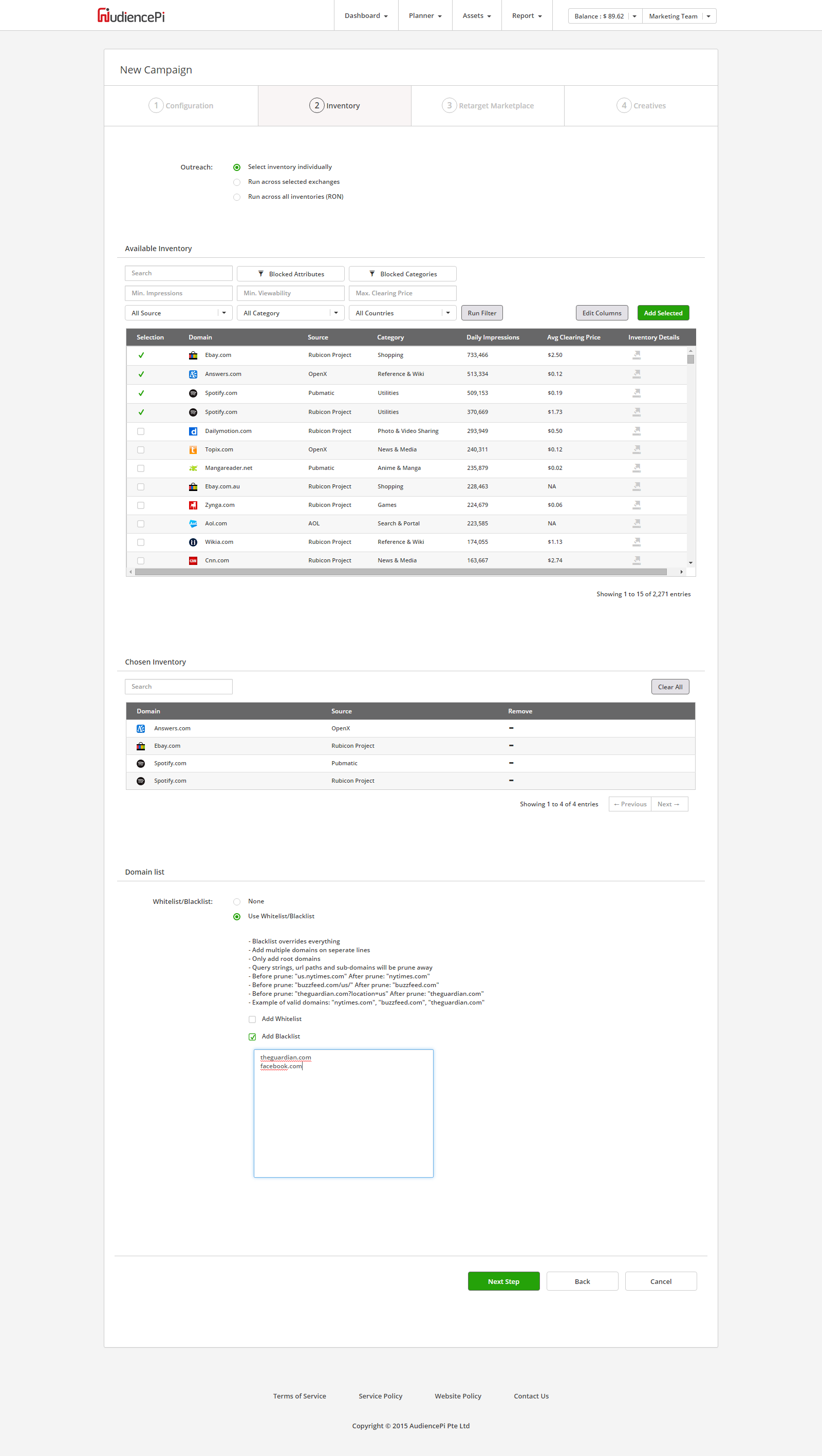Click the Next Step button
Screen dimensions: 822x1456
coord(503,1281)
